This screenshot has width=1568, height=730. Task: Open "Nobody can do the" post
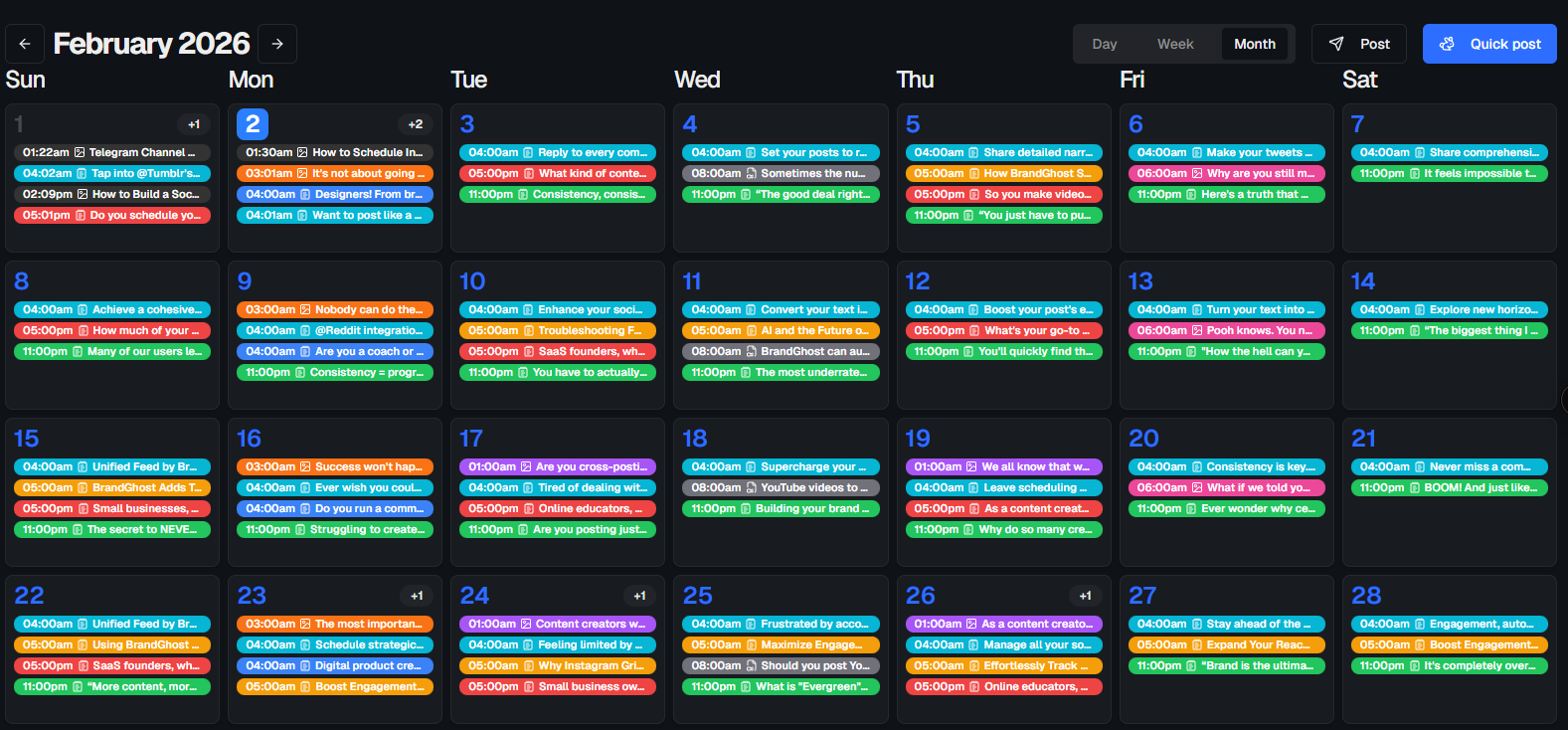(x=335, y=309)
